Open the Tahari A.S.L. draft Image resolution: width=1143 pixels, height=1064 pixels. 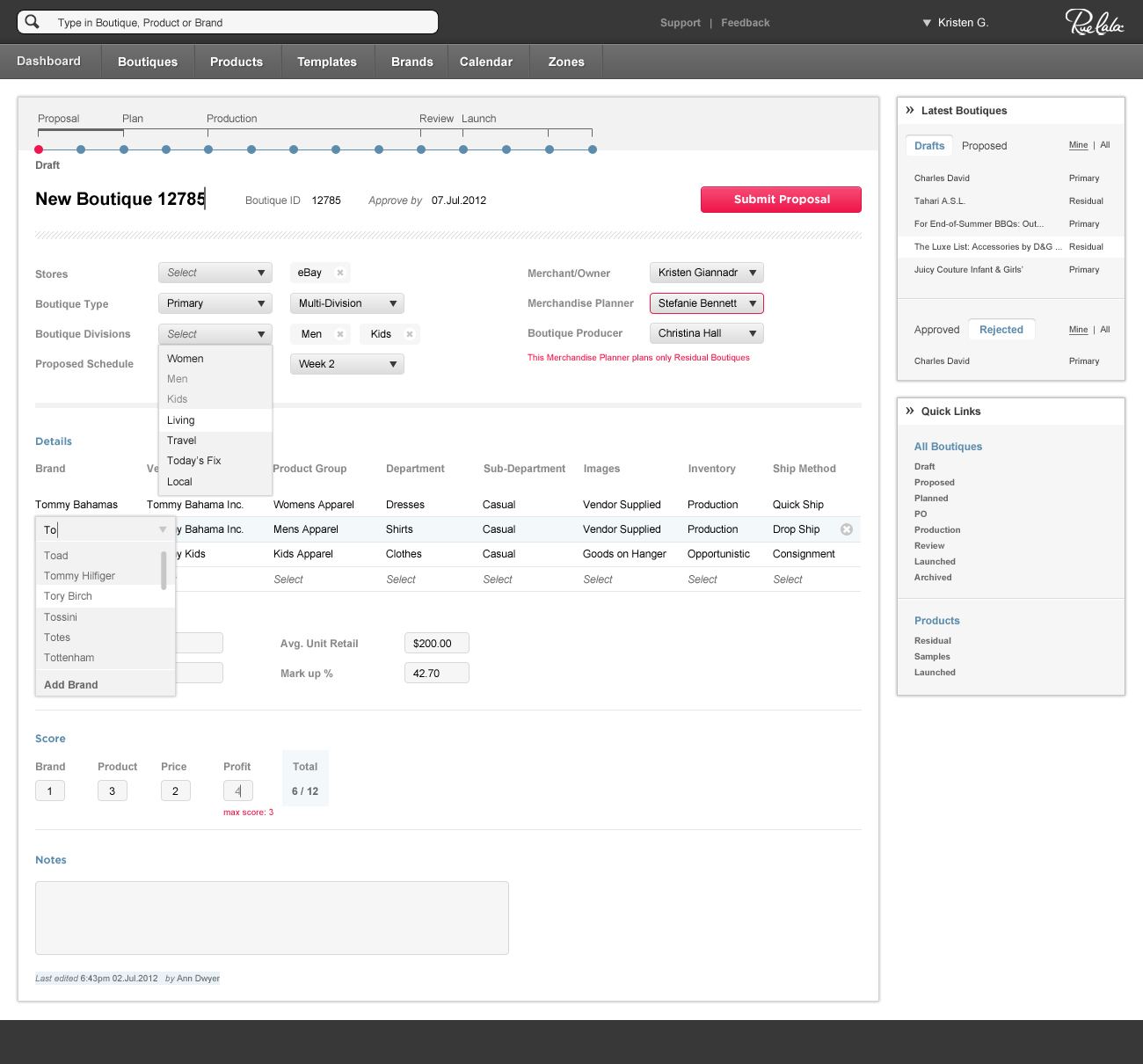pyautogui.click(x=940, y=201)
